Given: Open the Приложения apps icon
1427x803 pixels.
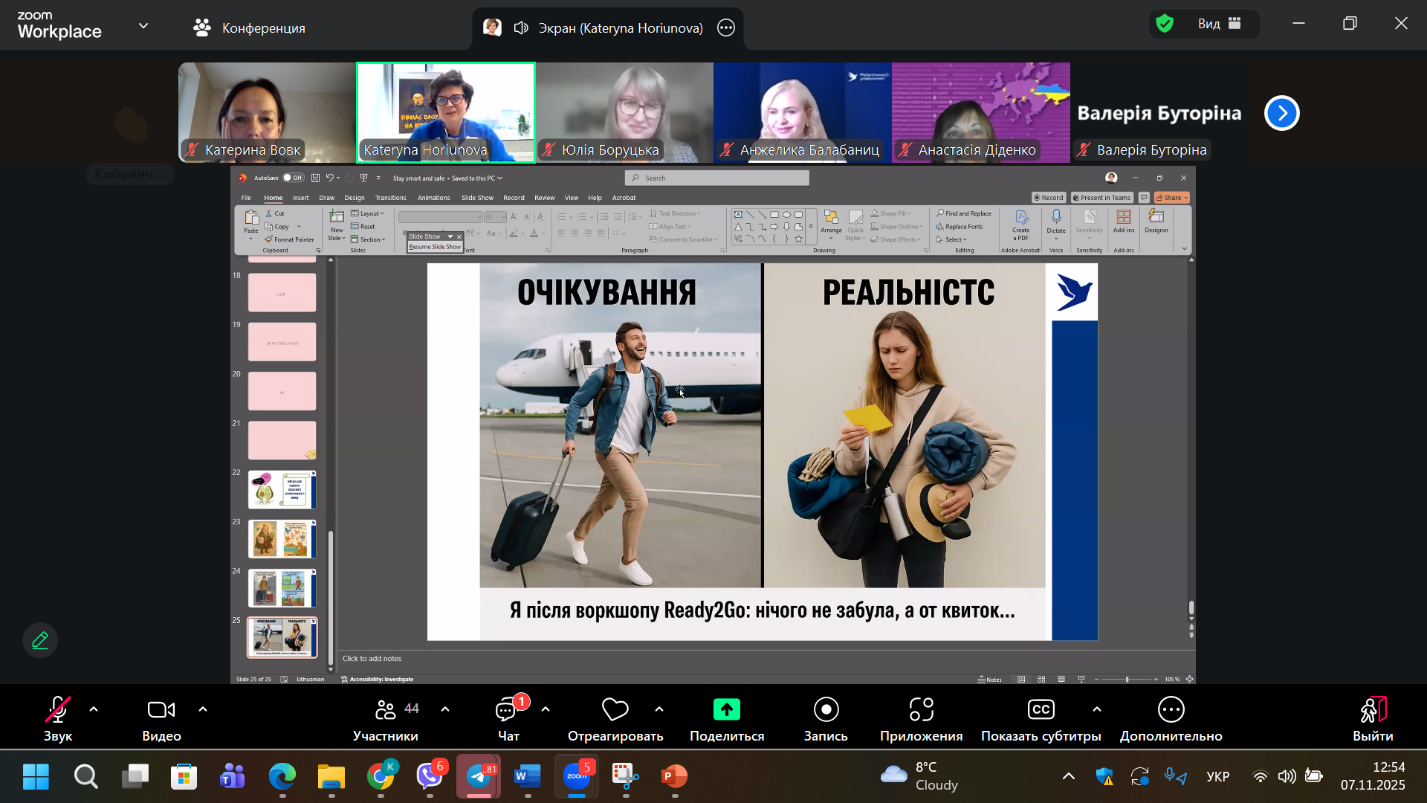Looking at the screenshot, I should point(921,710).
